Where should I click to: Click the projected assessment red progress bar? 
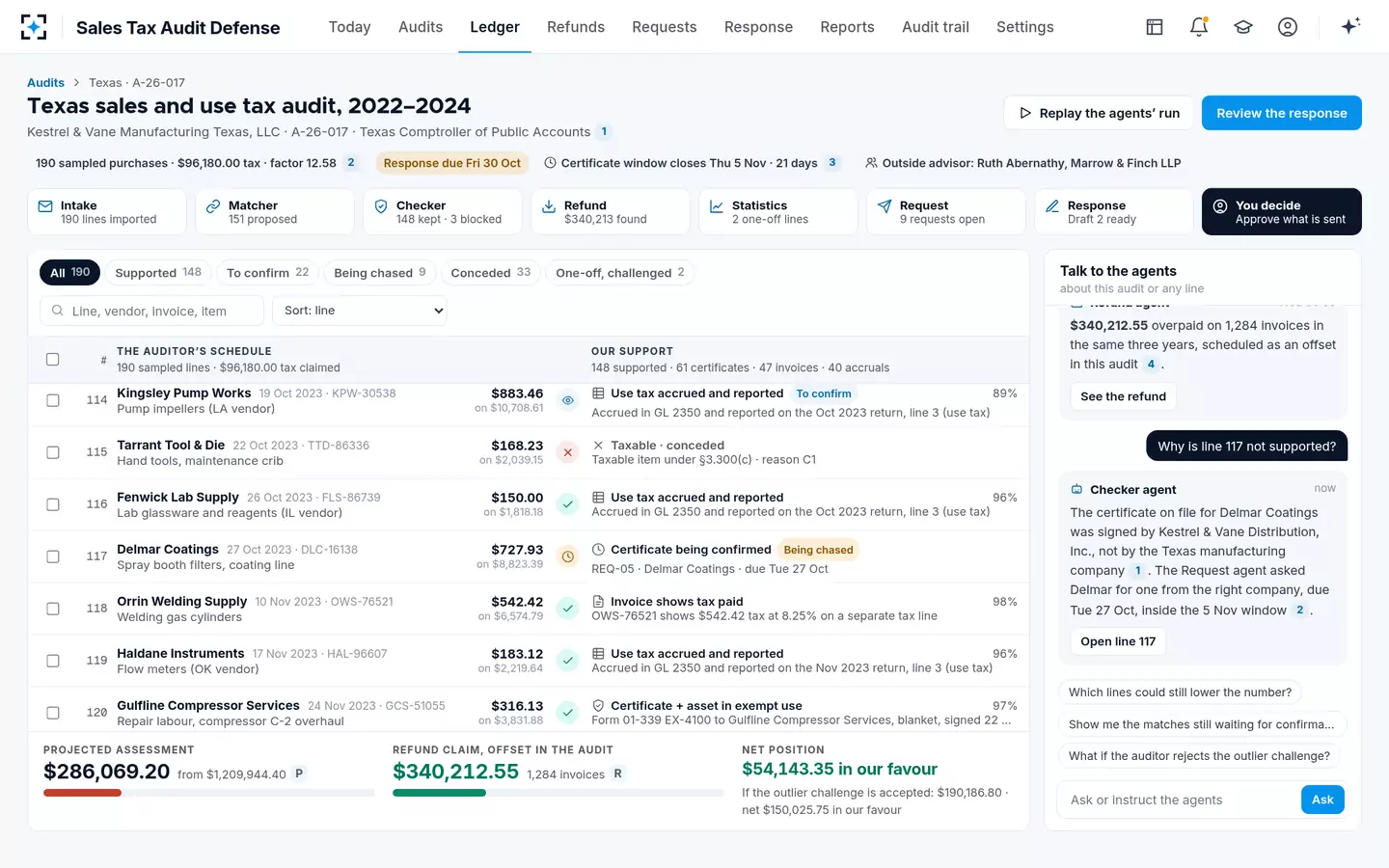pyautogui.click(x=82, y=793)
